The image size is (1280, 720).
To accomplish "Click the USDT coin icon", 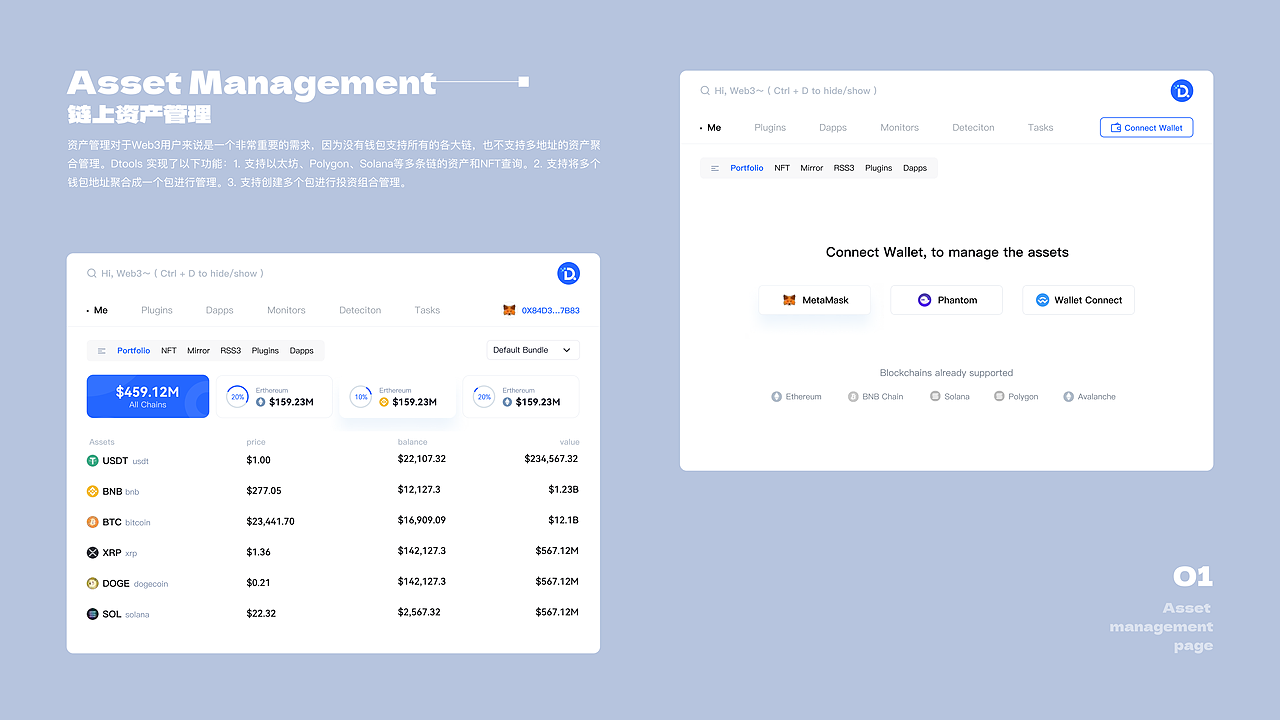I will [93, 461].
